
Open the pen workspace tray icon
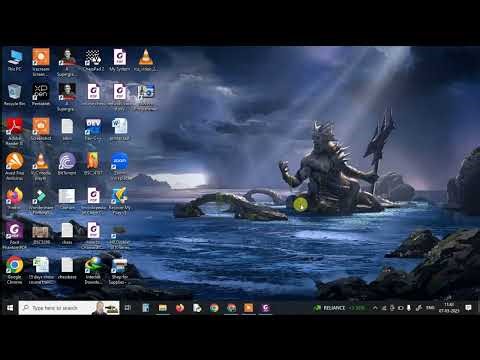point(419,308)
